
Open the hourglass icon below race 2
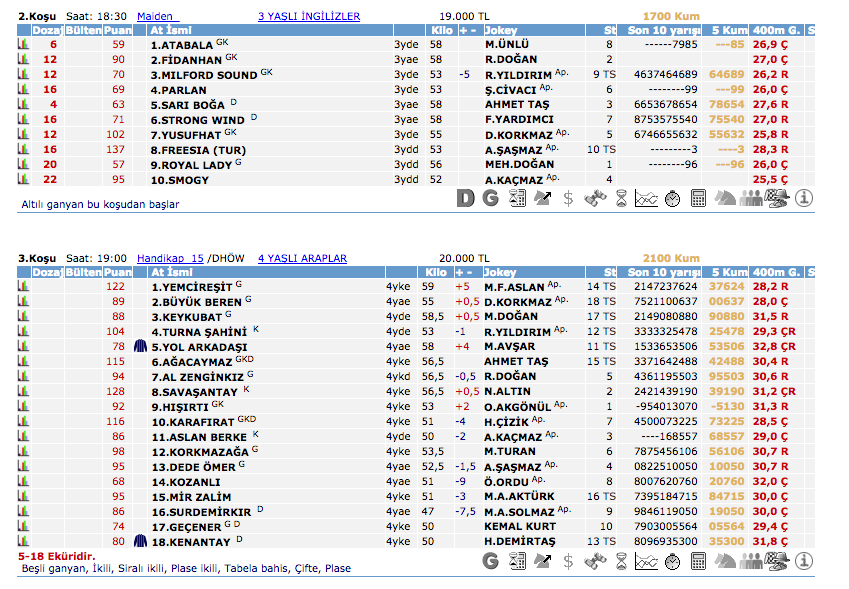click(x=621, y=198)
